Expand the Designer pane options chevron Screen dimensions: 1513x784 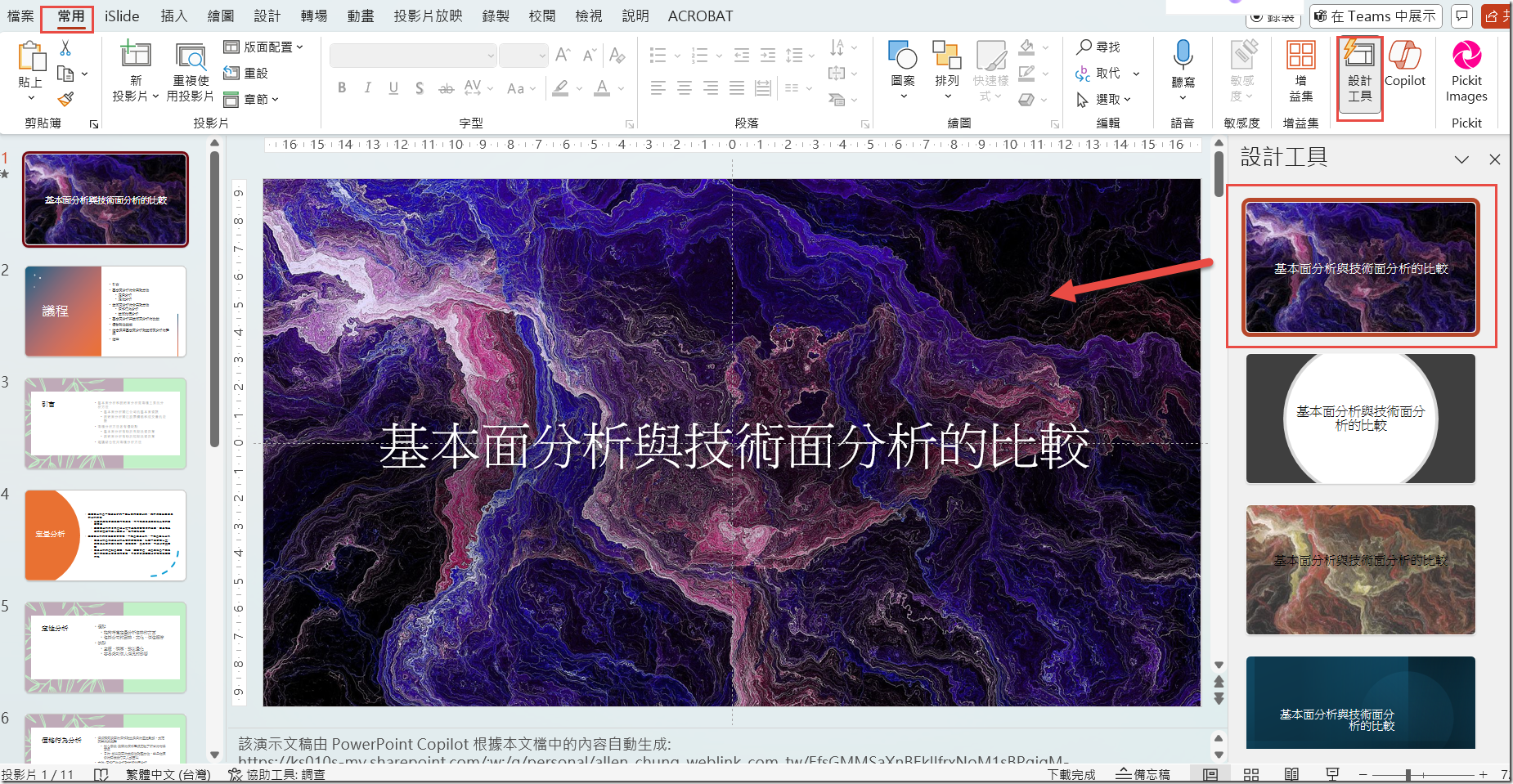click(x=1461, y=159)
